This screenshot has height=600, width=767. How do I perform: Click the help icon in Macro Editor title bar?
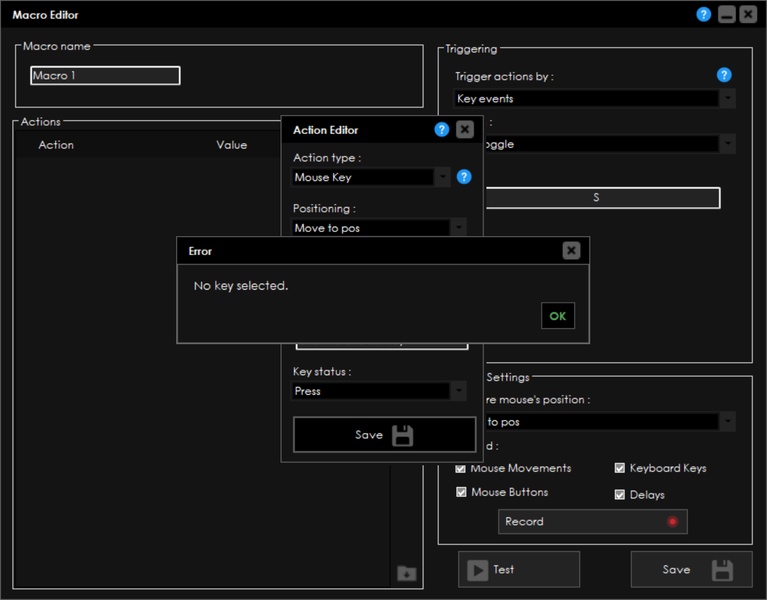(x=704, y=15)
